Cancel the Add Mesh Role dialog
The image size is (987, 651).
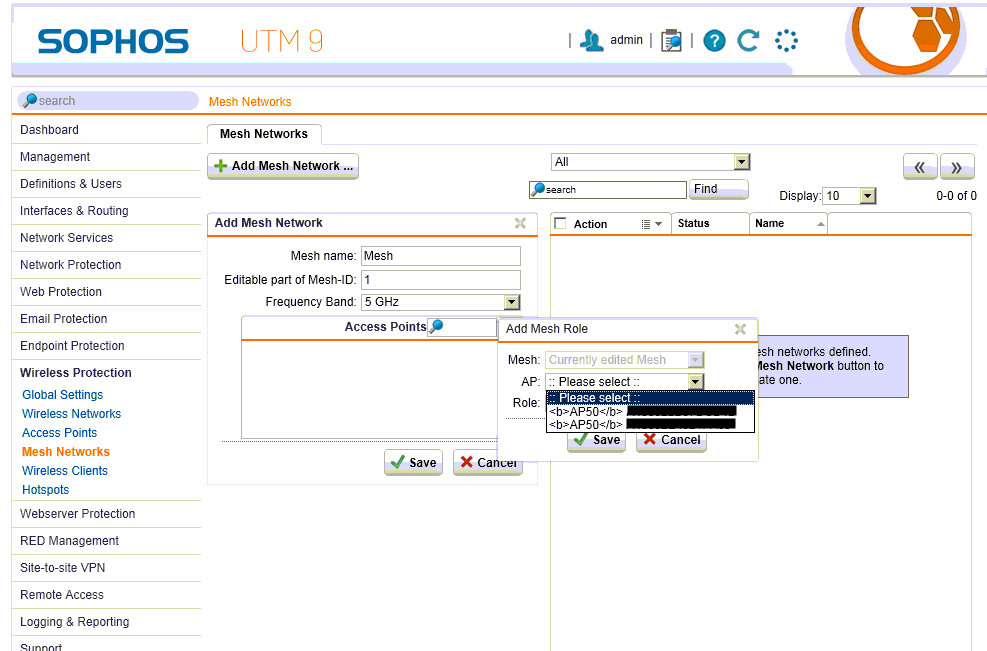(672, 440)
